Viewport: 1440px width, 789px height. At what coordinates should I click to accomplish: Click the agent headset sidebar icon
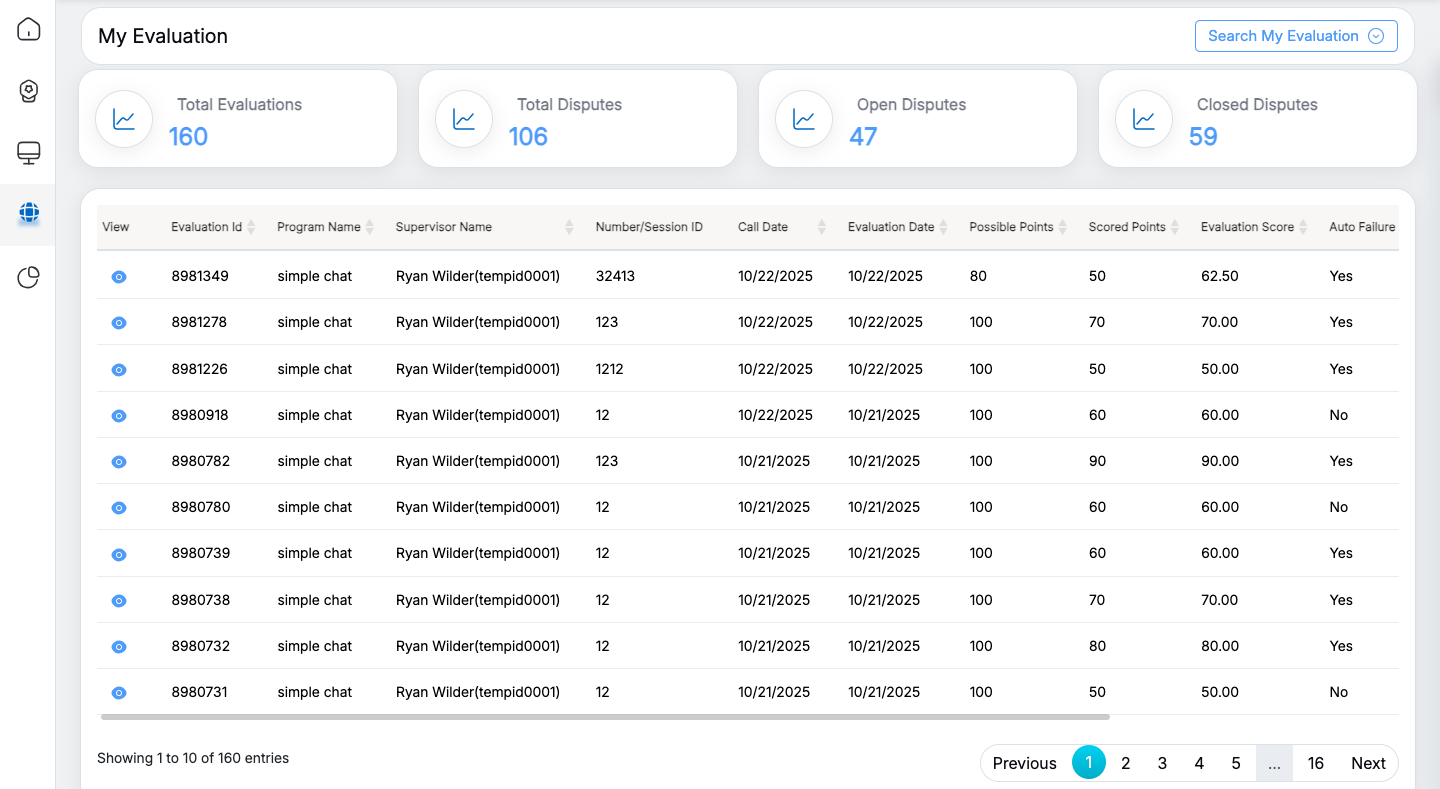point(29,91)
